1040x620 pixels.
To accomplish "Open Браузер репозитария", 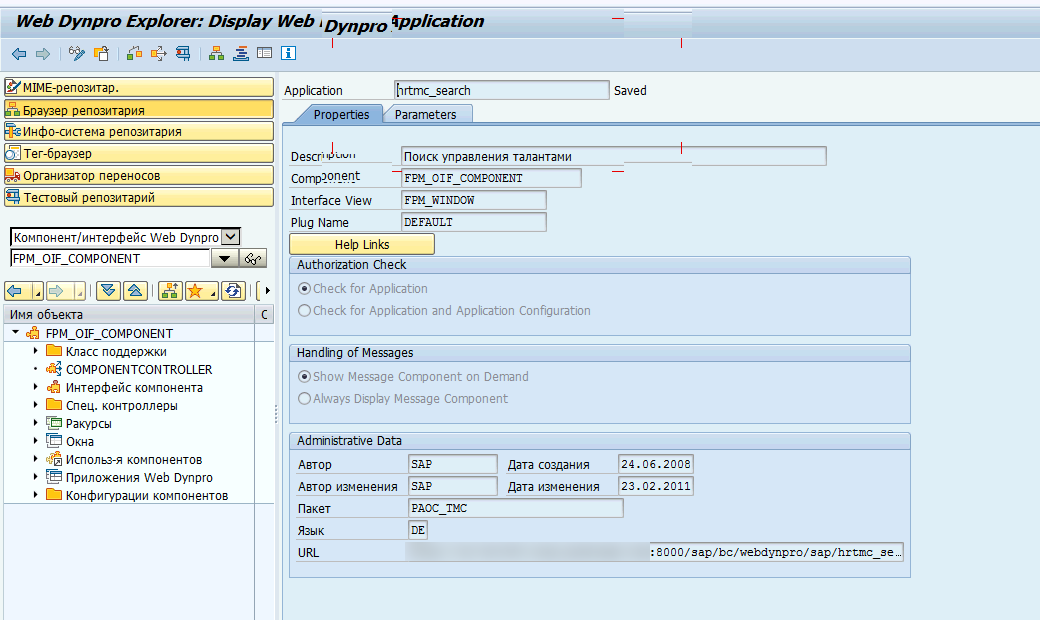I will 139,109.
